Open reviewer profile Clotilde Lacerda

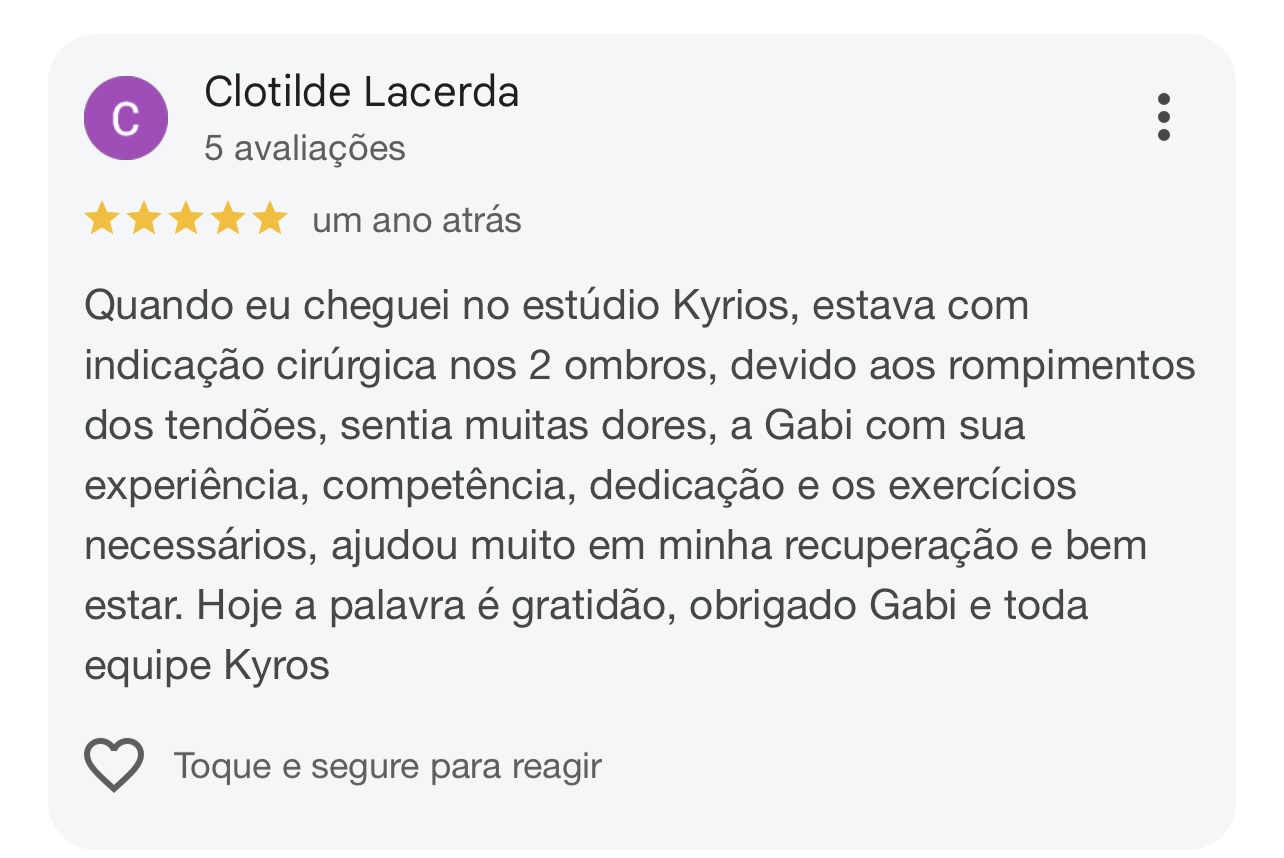(x=361, y=93)
